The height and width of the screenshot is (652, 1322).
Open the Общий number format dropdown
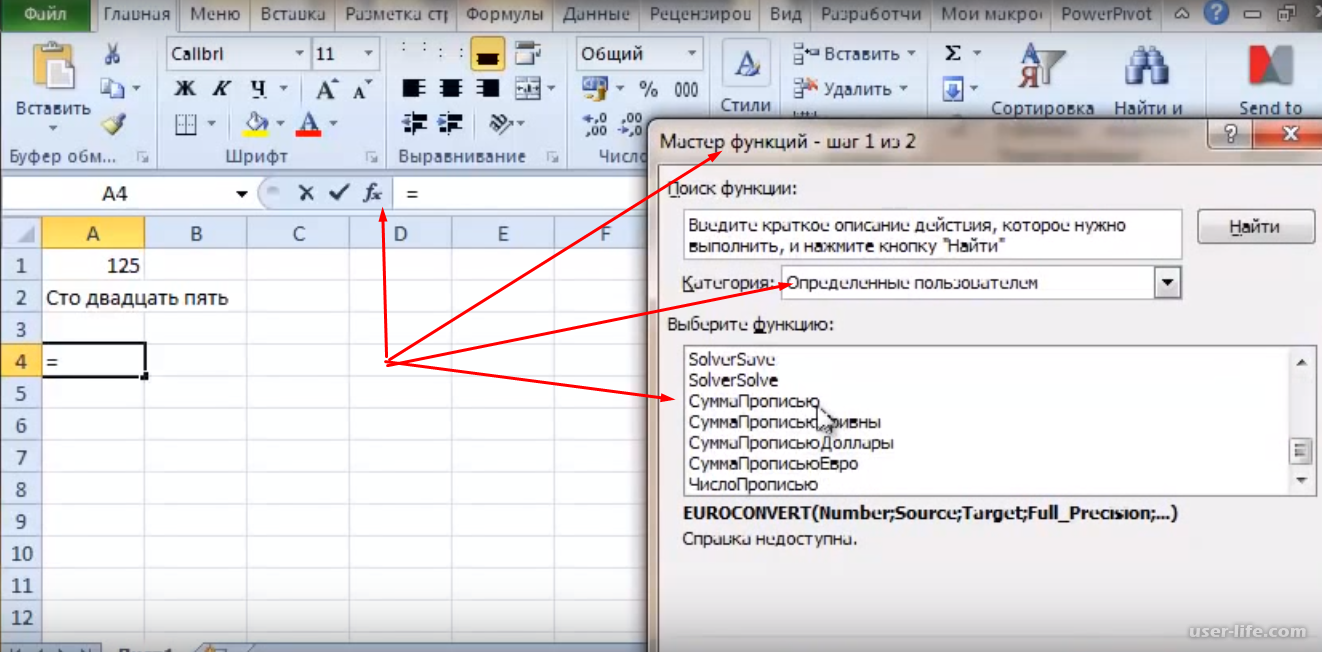(x=691, y=54)
